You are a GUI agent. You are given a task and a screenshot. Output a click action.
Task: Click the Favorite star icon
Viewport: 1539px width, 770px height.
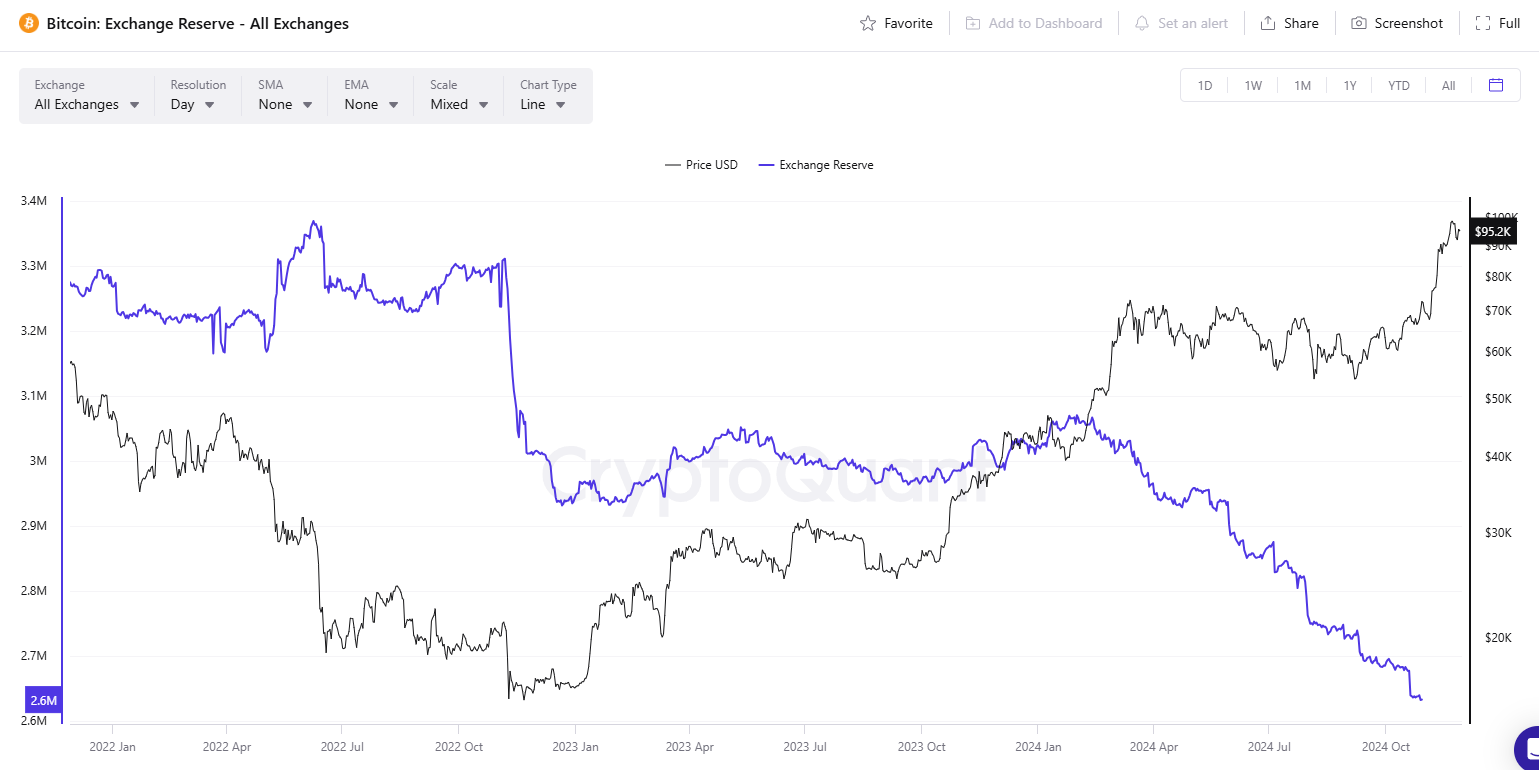868,23
